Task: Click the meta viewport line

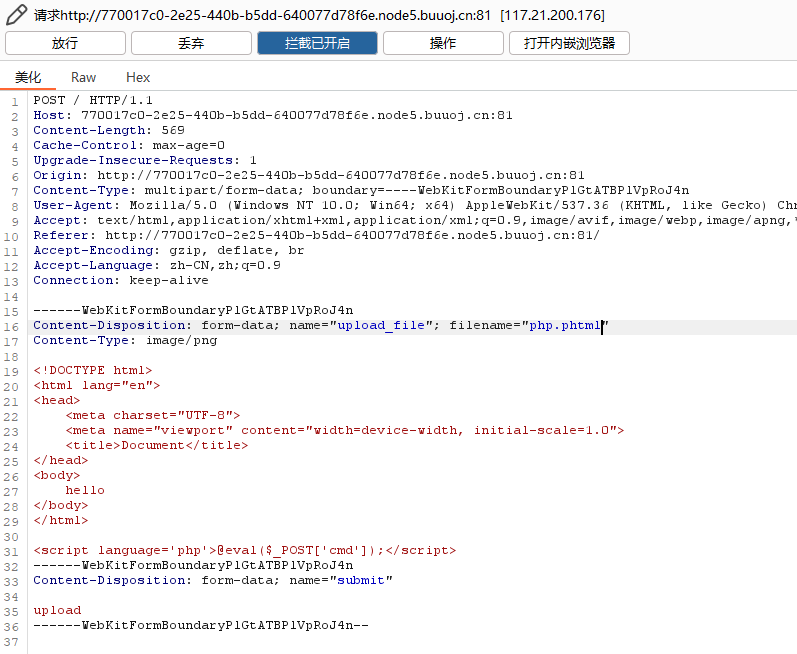Action: (345, 430)
